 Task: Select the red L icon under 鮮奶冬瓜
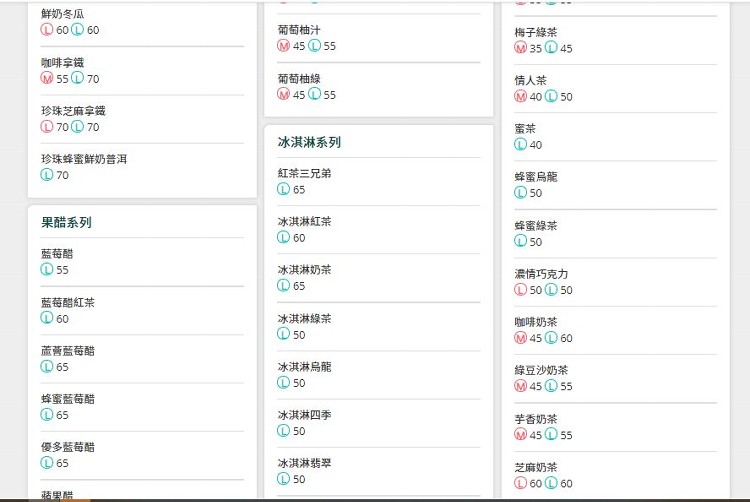(47, 30)
